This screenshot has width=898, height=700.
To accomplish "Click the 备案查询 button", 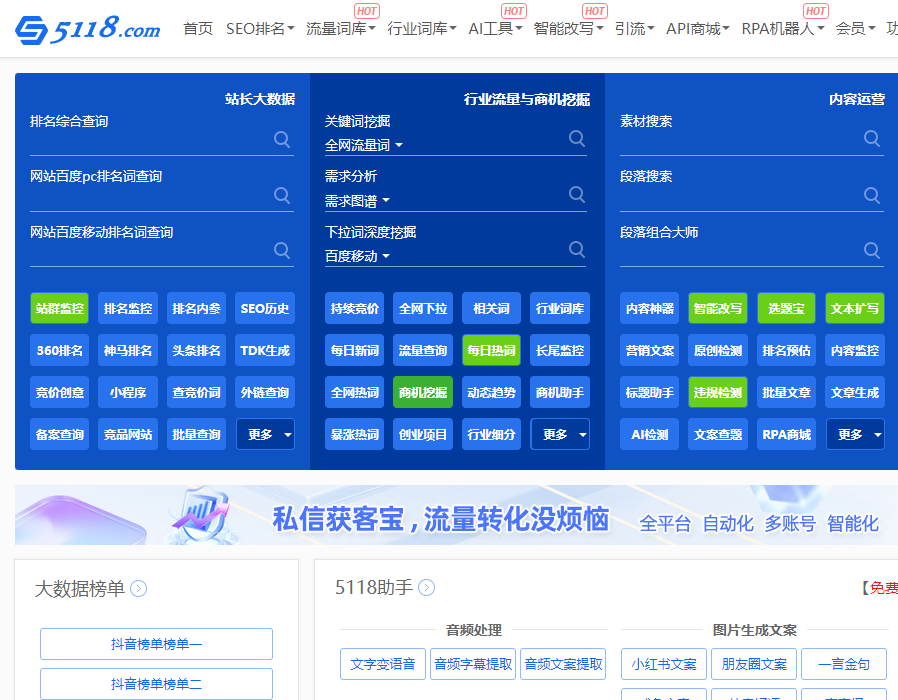I will (60, 434).
